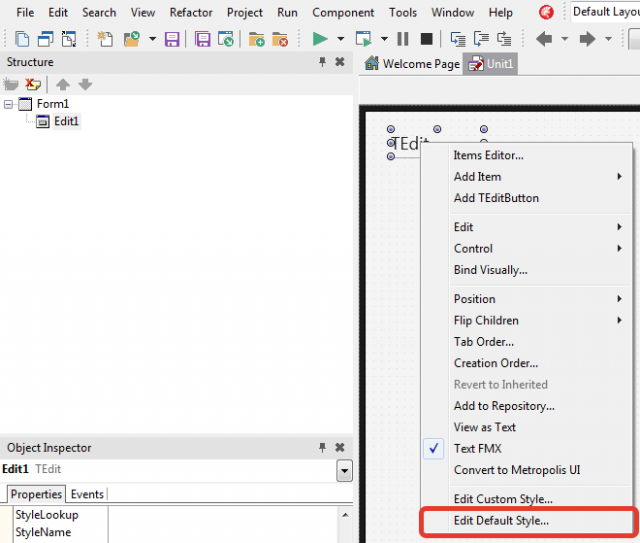Switch to the Unit1 tab
Viewport: 640px width, 543px height.
(x=490, y=64)
